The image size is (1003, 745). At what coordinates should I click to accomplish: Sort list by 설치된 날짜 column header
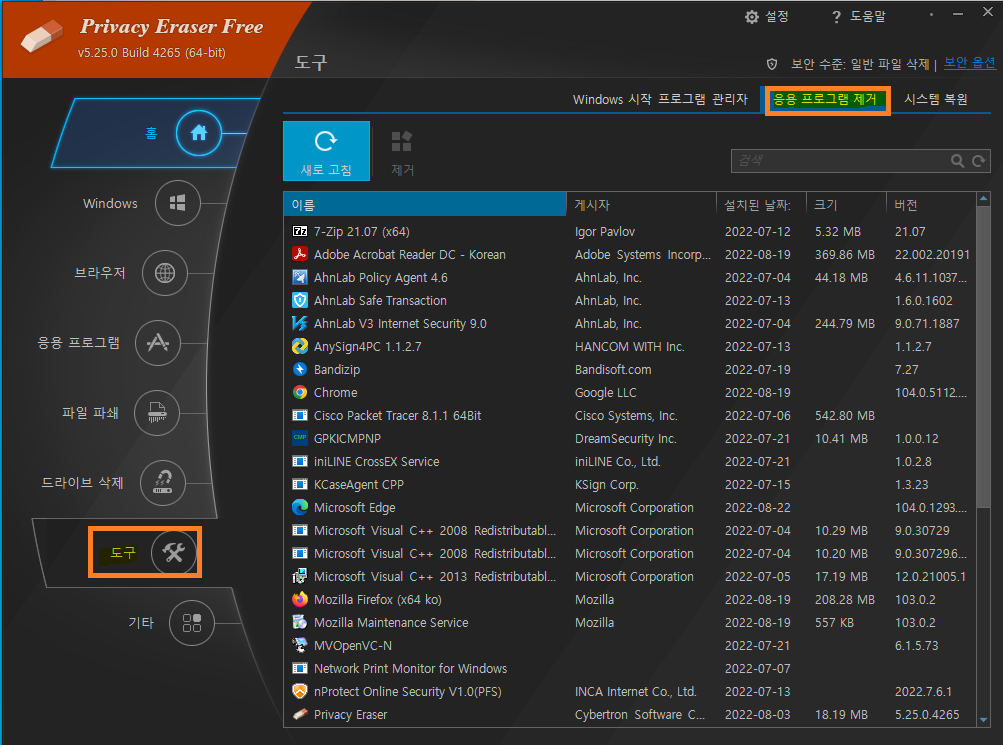click(761, 205)
